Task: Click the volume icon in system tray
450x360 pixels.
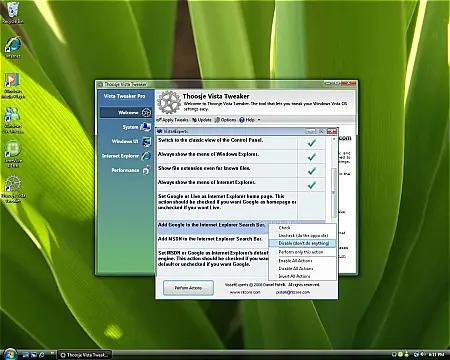Action: (423, 354)
